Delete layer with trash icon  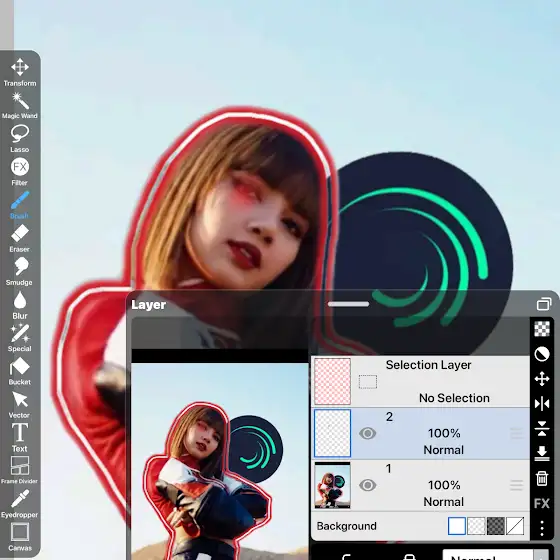tap(542, 478)
